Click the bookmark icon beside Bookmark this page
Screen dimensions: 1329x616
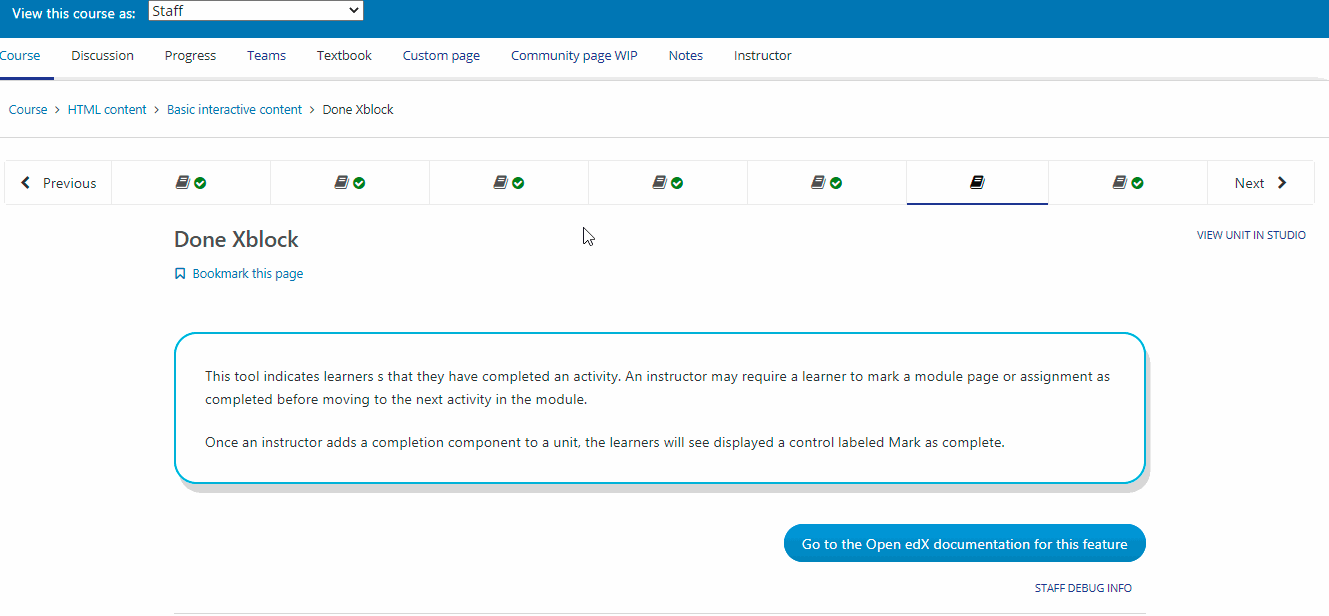pyautogui.click(x=180, y=274)
